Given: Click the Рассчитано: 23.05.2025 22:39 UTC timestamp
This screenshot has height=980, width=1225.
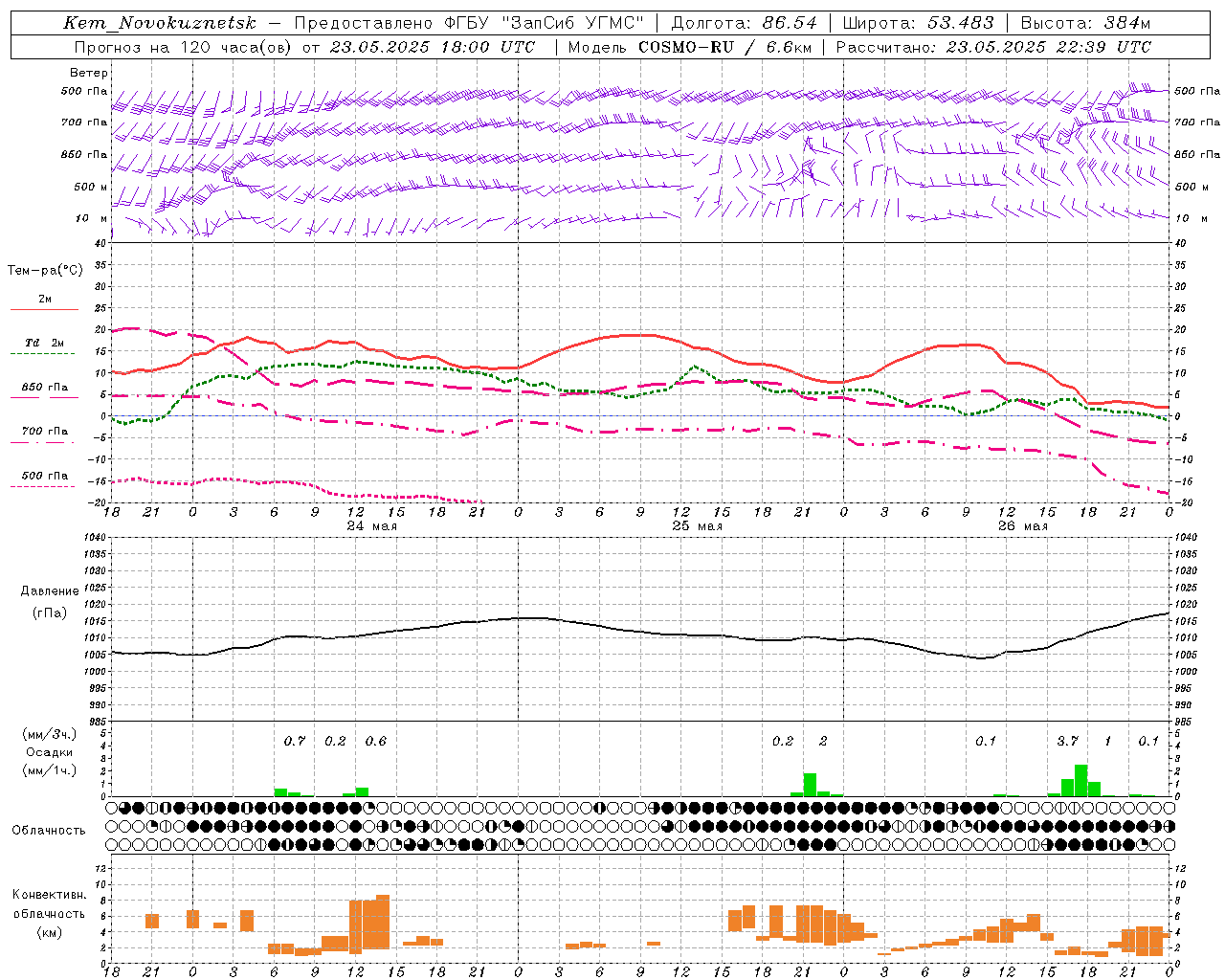Looking at the screenshot, I should tap(993, 47).
